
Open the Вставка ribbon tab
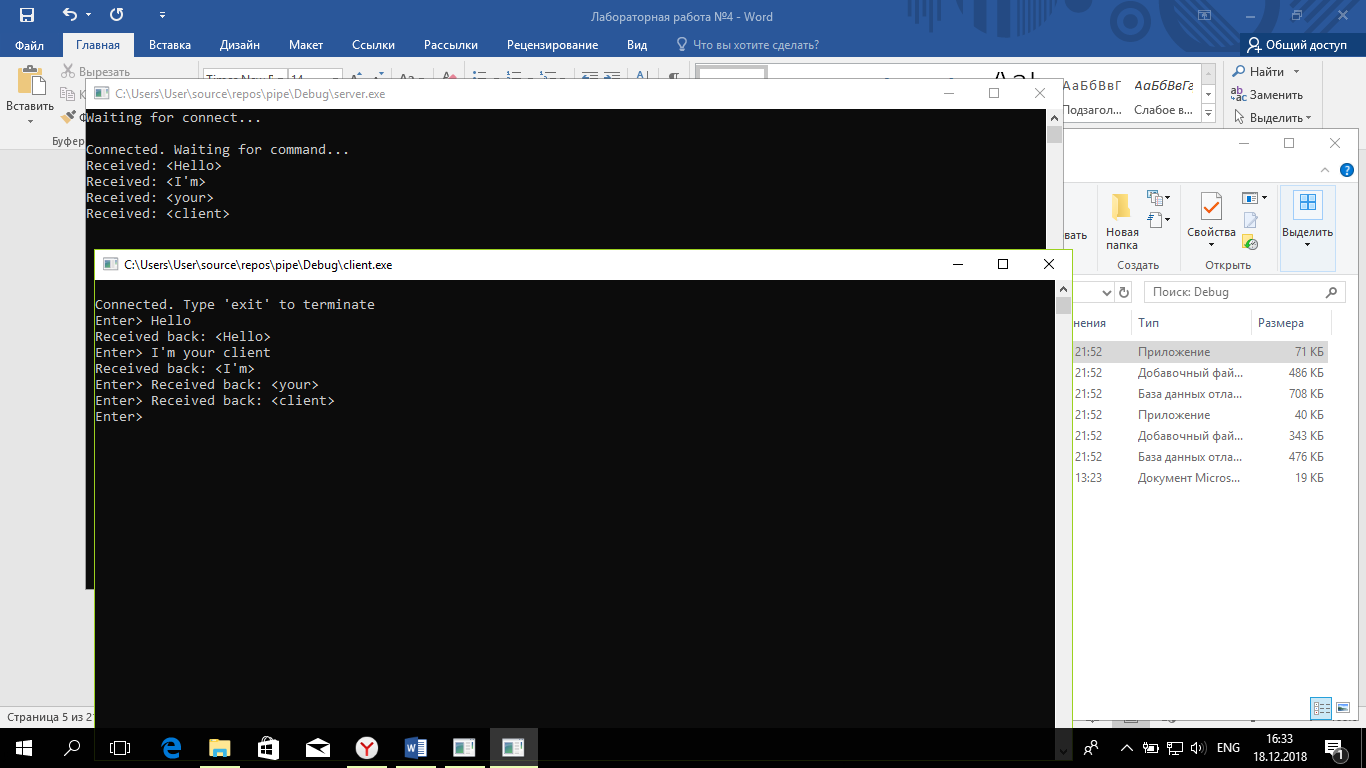click(x=170, y=45)
